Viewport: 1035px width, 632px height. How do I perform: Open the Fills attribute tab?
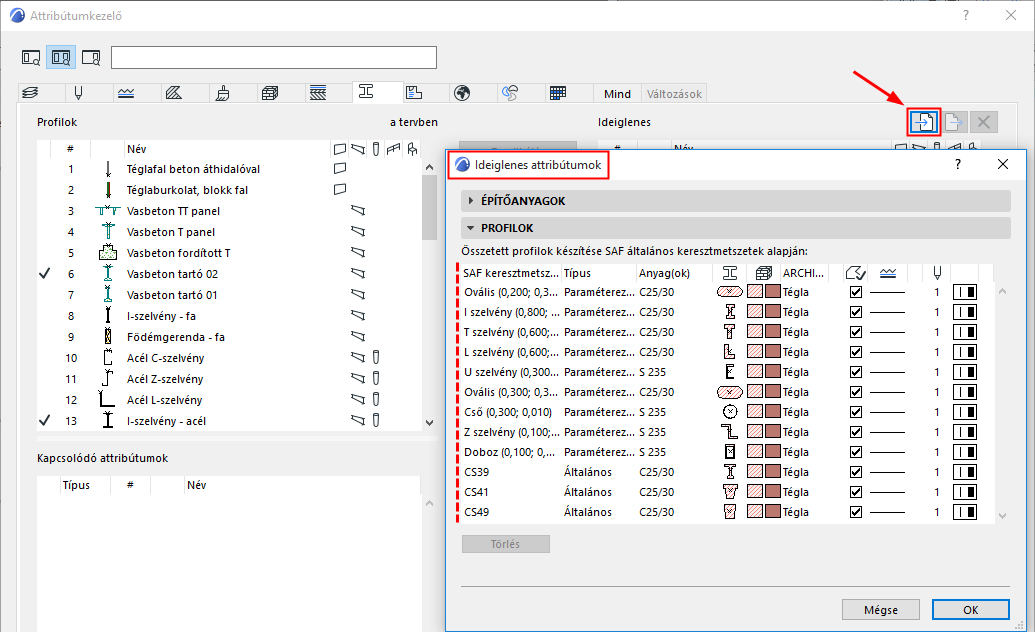point(174,93)
